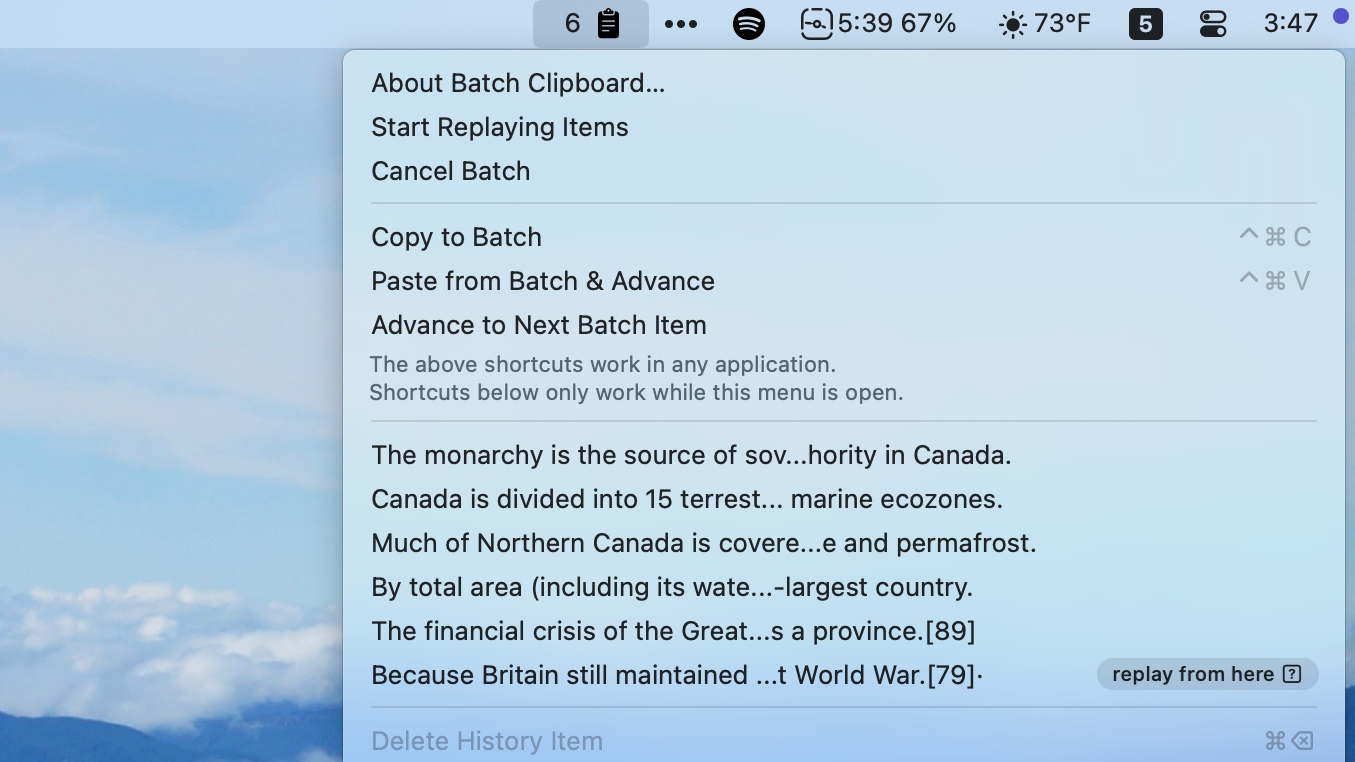Image resolution: width=1355 pixels, height=762 pixels.
Task: Open About Batch Clipboard…
Action: point(844,83)
